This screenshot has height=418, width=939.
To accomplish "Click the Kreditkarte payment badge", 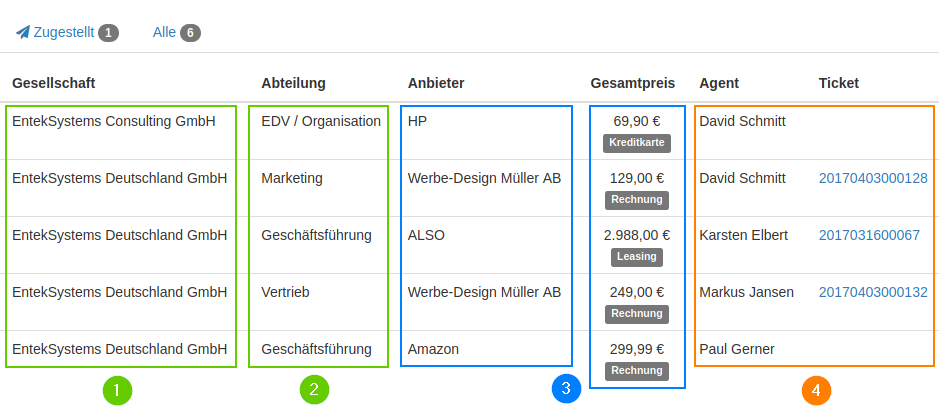I will (637, 142).
